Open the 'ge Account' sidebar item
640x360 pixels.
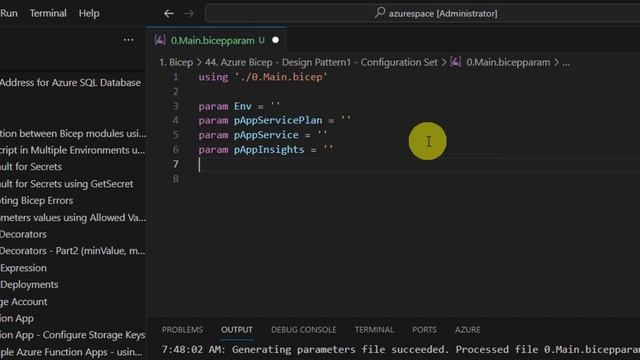pyautogui.click(x=24, y=302)
